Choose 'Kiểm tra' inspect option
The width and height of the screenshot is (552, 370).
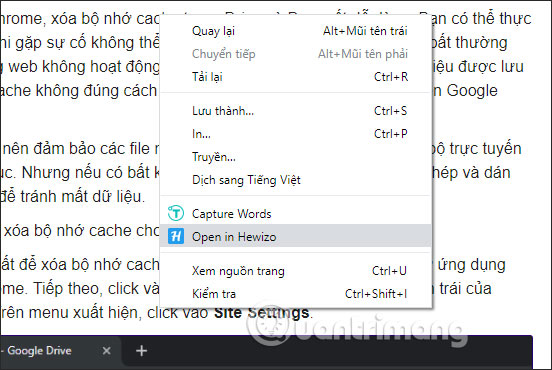(x=295, y=294)
